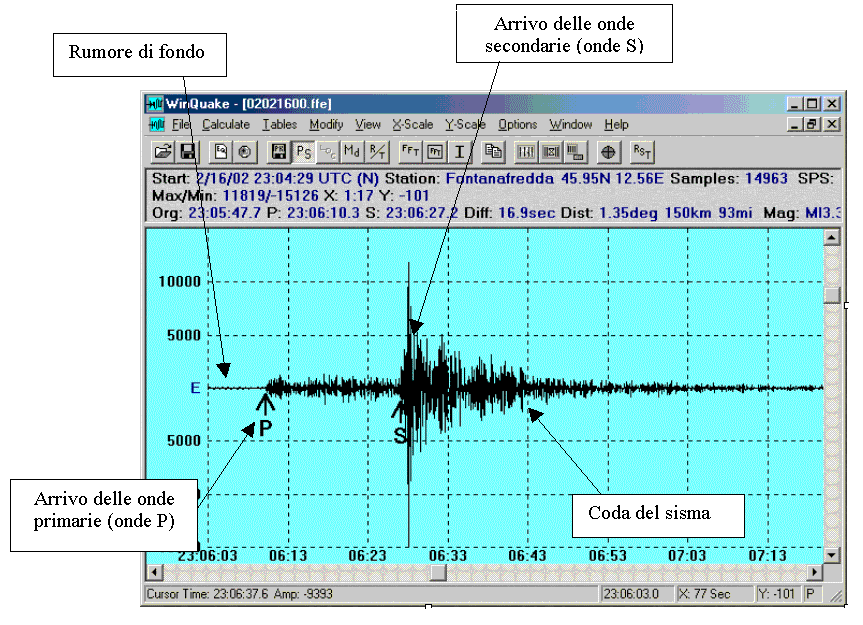Toggle the PS pick markers button
The image size is (863, 625).
(303, 151)
